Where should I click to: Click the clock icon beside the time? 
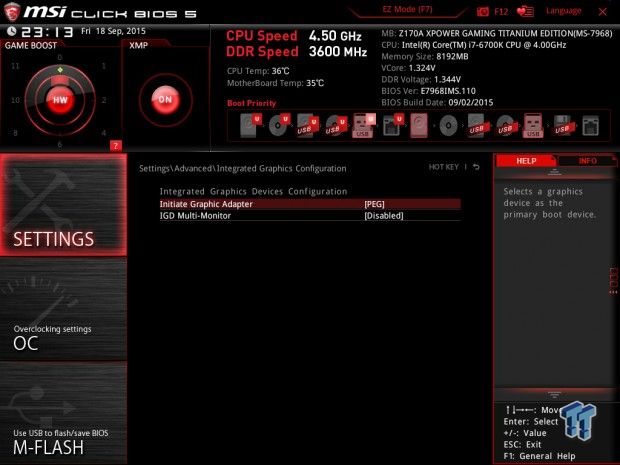[11, 31]
